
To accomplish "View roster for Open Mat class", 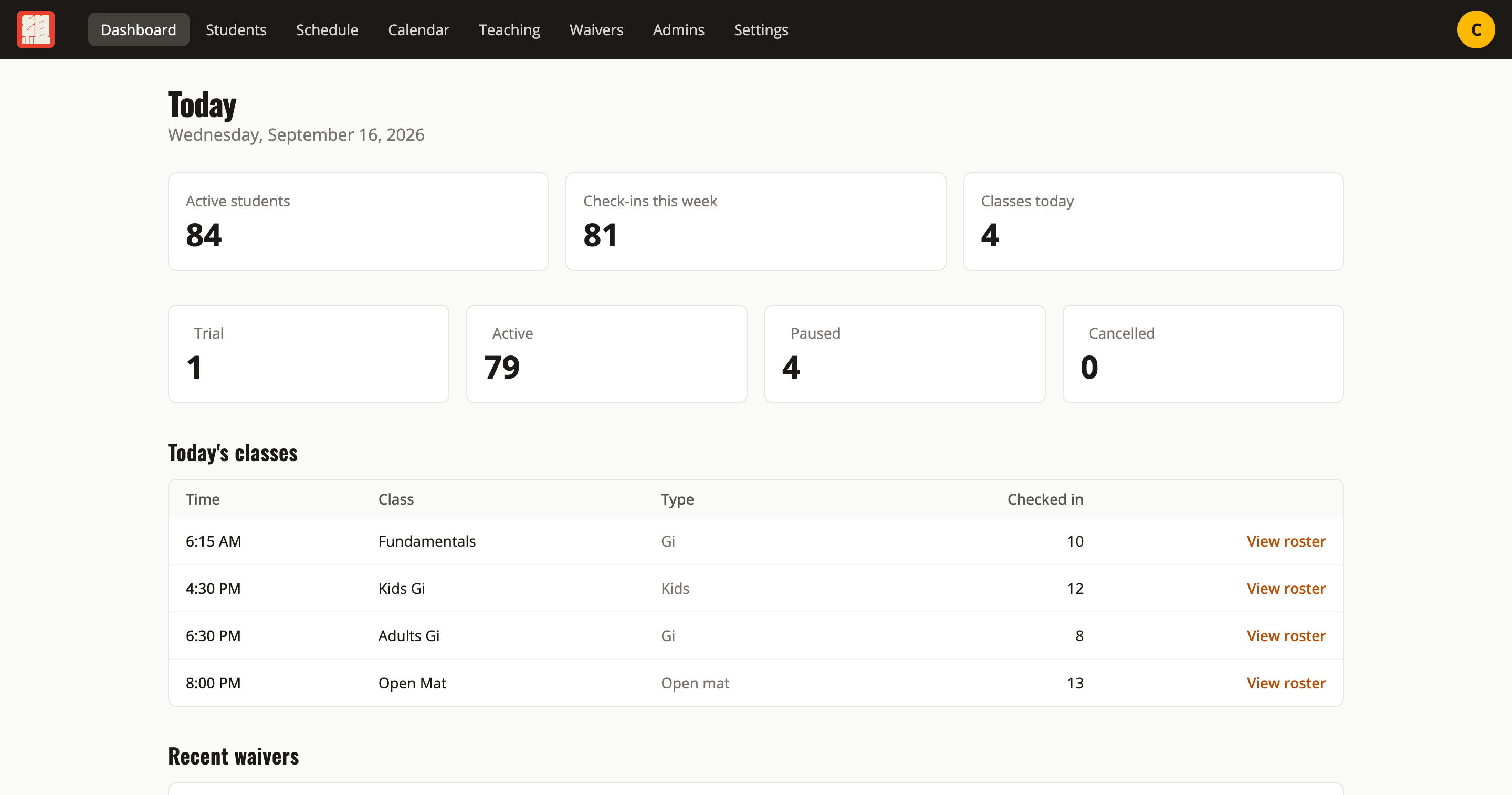I will 1286,683.
